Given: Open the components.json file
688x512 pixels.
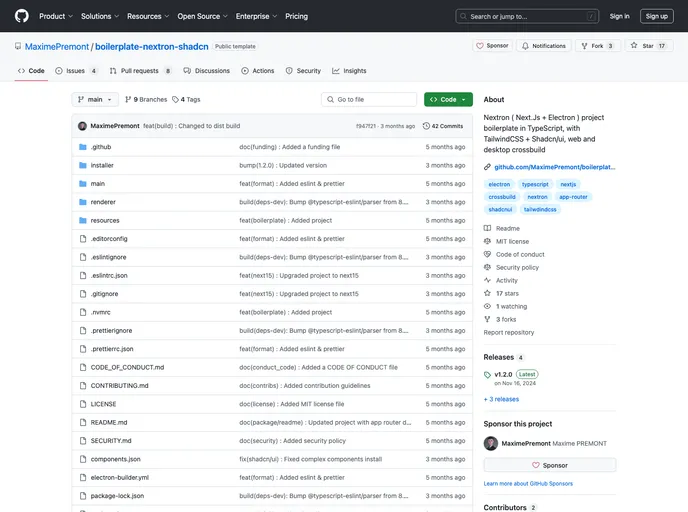Looking at the screenshot, I should pyautogui.click(x=115, y=459).
